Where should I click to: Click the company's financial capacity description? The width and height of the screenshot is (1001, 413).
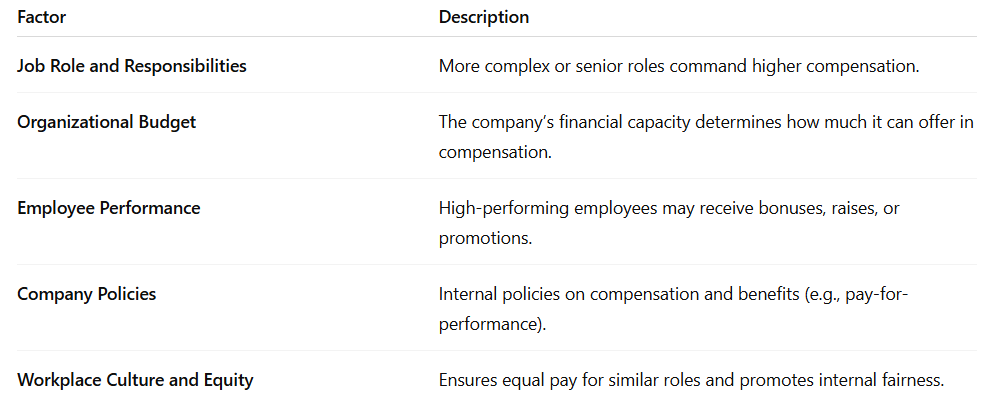706,137
